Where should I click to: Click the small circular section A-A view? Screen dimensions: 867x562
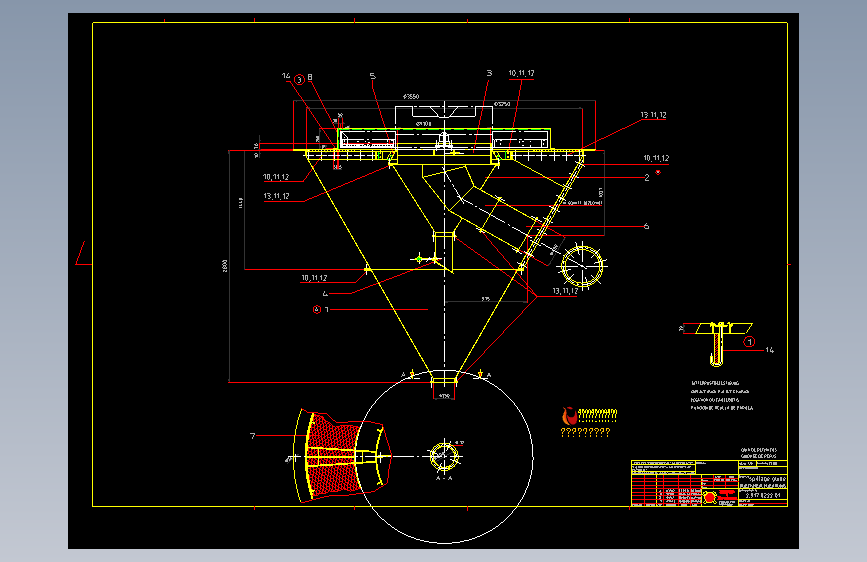[x=444, y=456]
